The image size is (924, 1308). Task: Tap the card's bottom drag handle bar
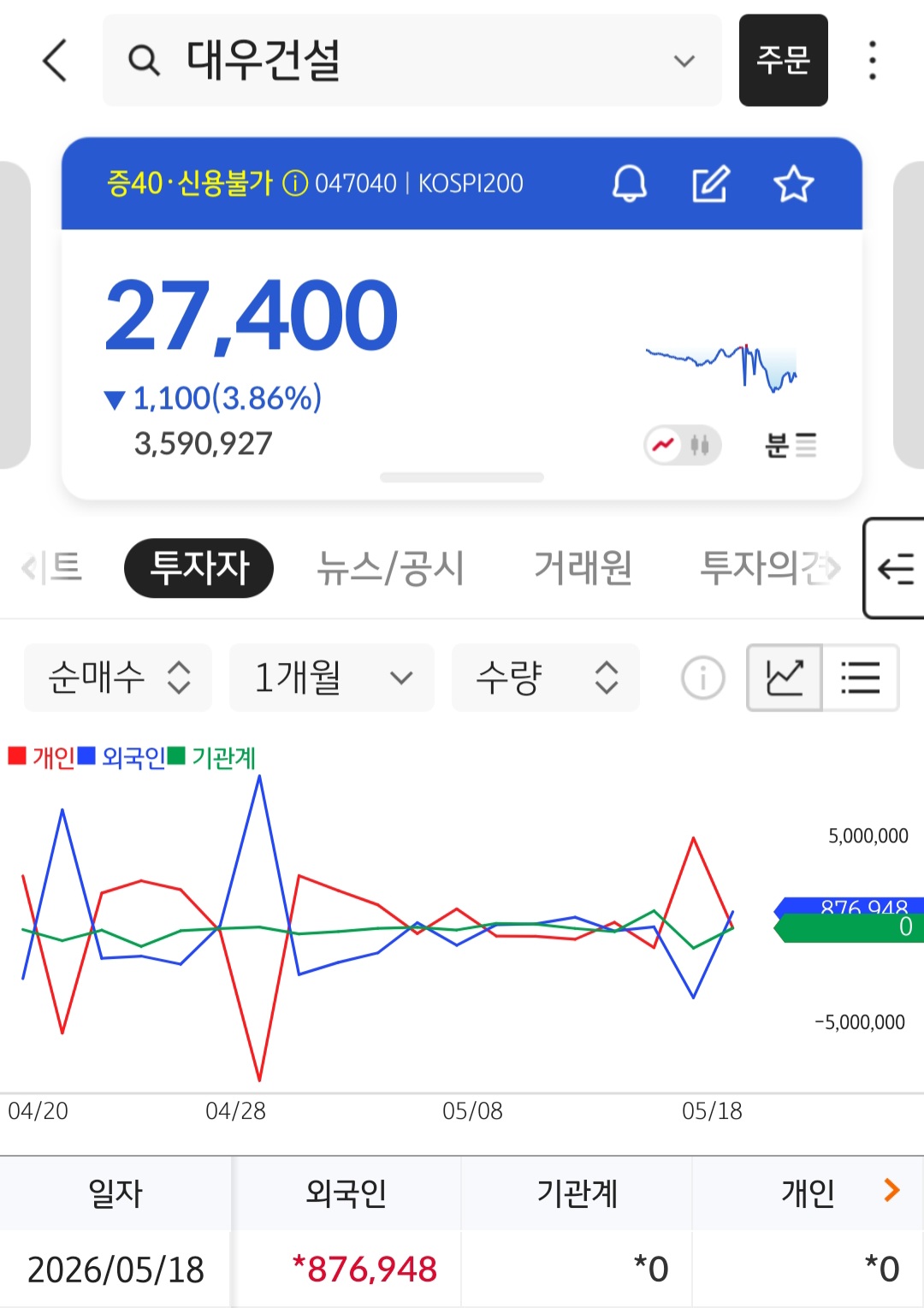coord(462,477)
